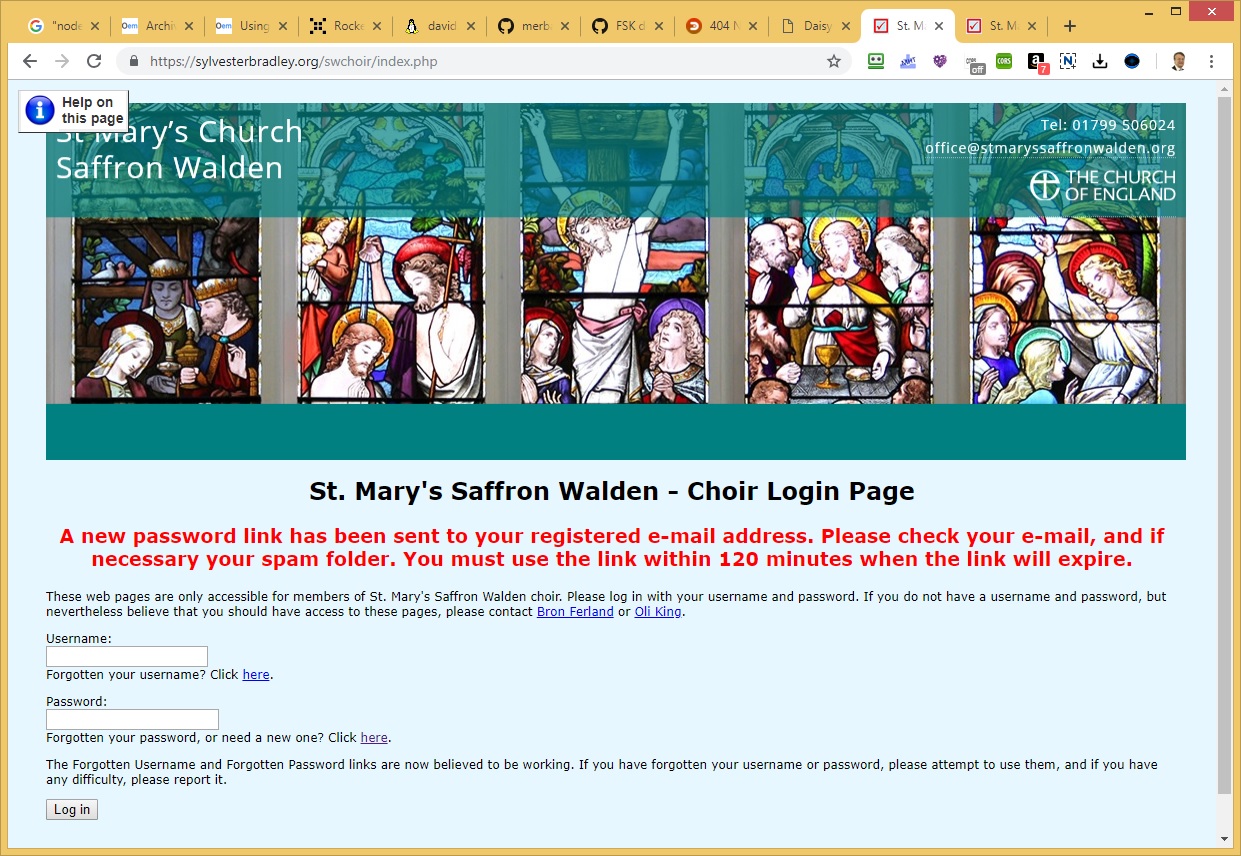
Task: Switch to the GitHub 'FSK' tab
Action: pos(627,26)
